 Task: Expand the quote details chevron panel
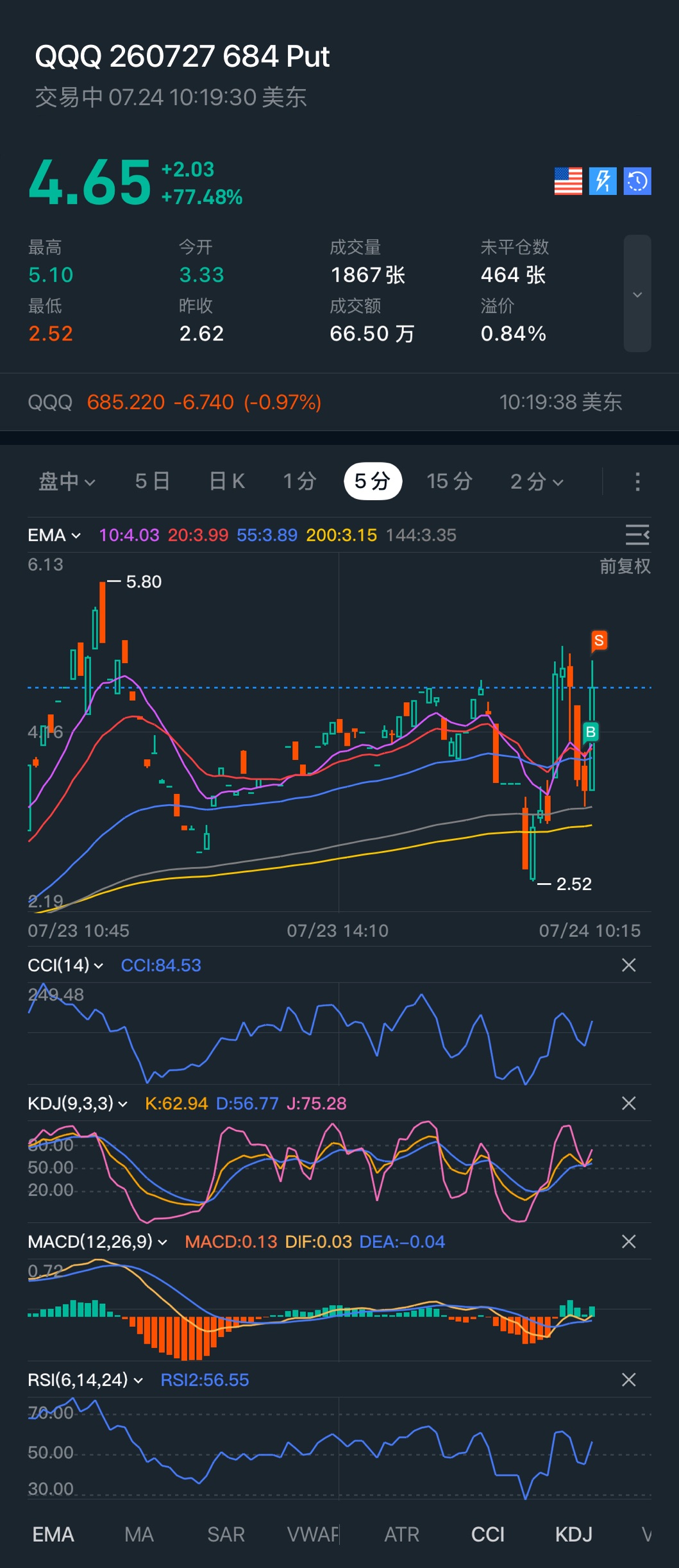(x=637, y=294)
